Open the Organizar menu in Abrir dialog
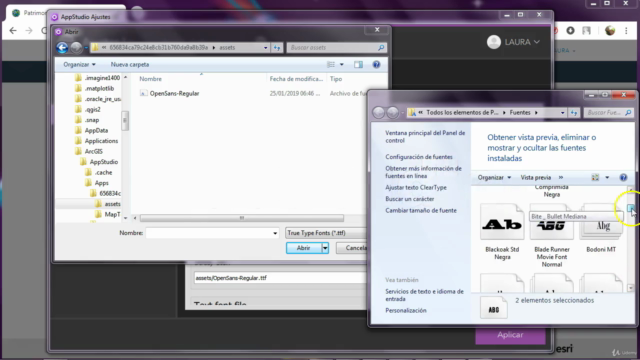The image size is (640, 360). coord(79,64)
